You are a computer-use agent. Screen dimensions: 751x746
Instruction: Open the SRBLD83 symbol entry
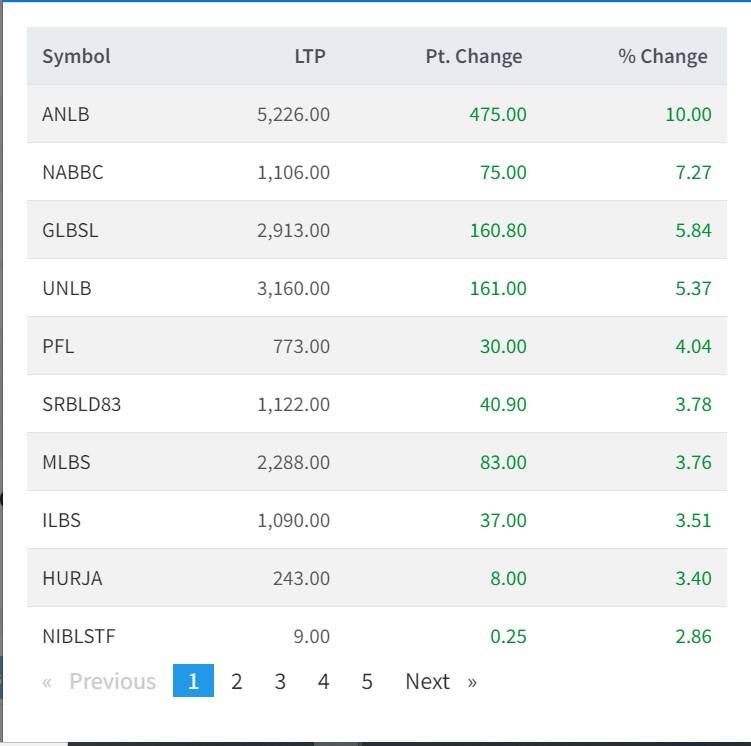(82, 404)
